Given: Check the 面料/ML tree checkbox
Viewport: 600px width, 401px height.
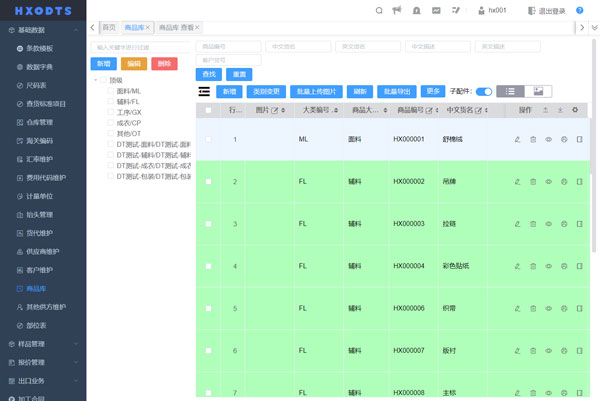Looking at the screenshot, I should pyautogui.click(x=111, y=91).
